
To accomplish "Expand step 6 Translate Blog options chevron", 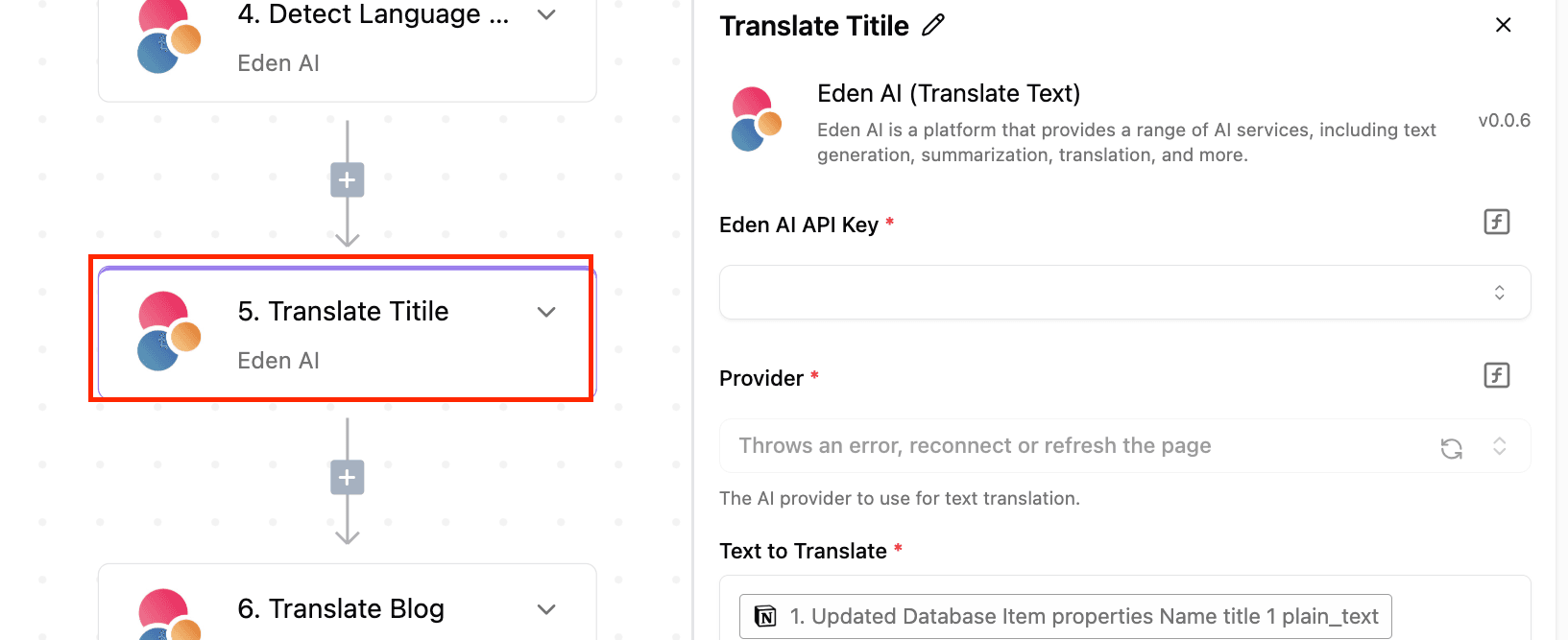I will [546, 609].
